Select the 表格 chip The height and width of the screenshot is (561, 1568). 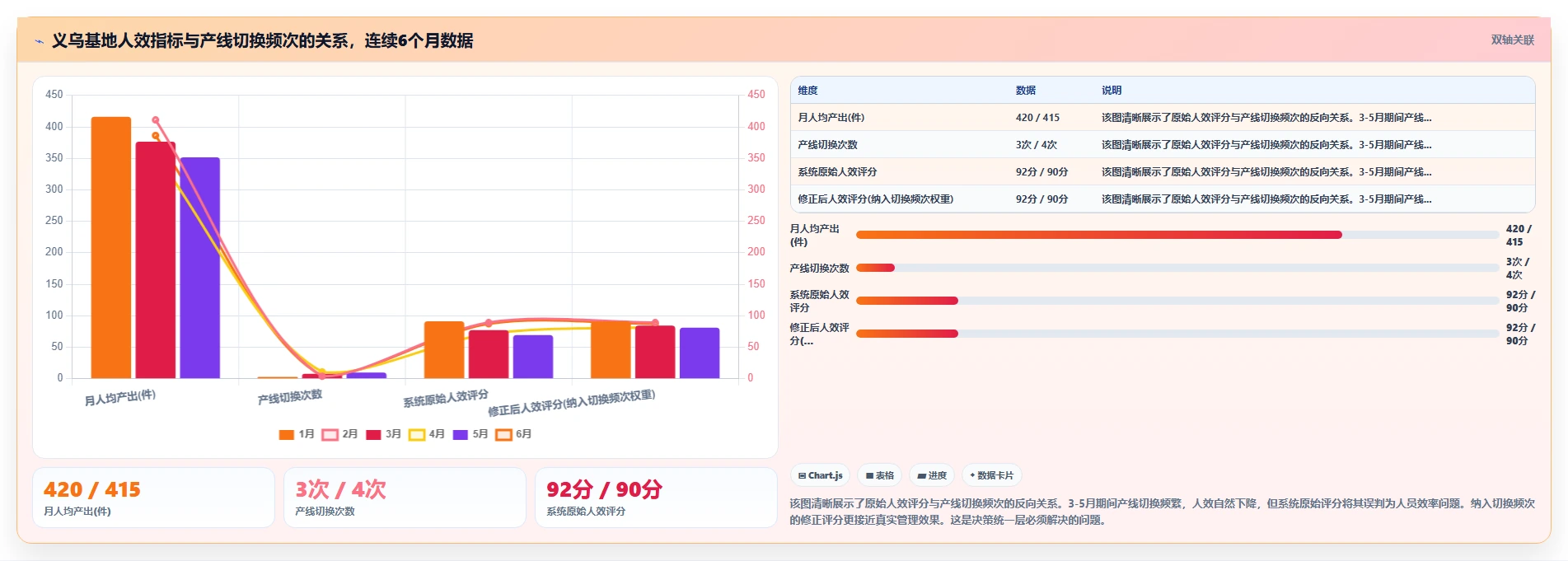point(879,475)
